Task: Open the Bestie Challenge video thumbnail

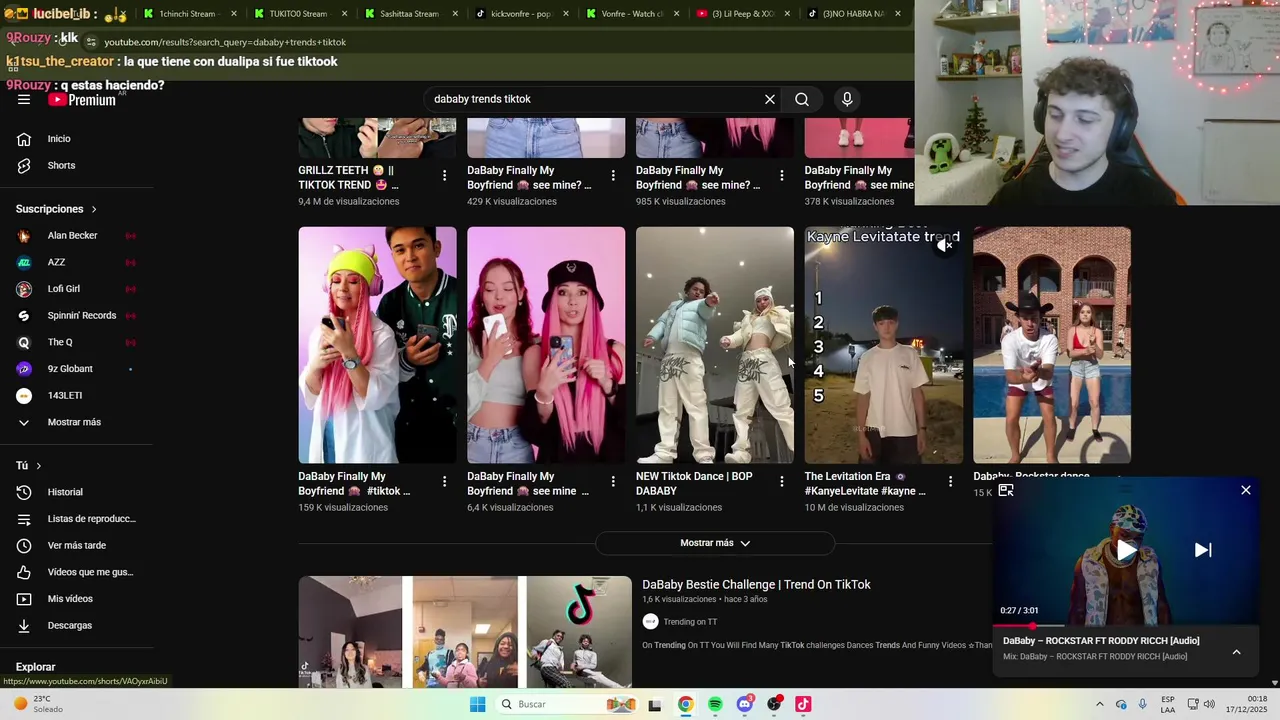Action: pos(465,632)
